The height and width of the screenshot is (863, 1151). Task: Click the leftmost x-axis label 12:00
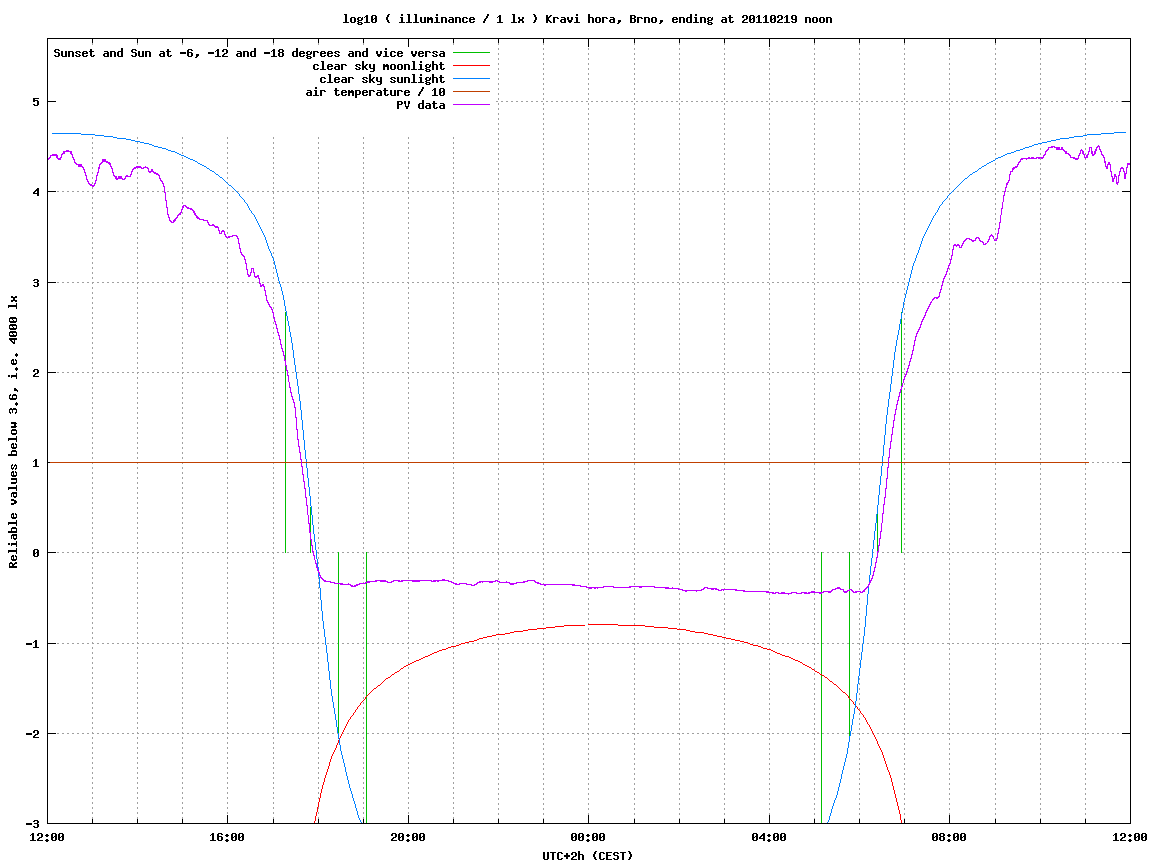click(47, 837)
